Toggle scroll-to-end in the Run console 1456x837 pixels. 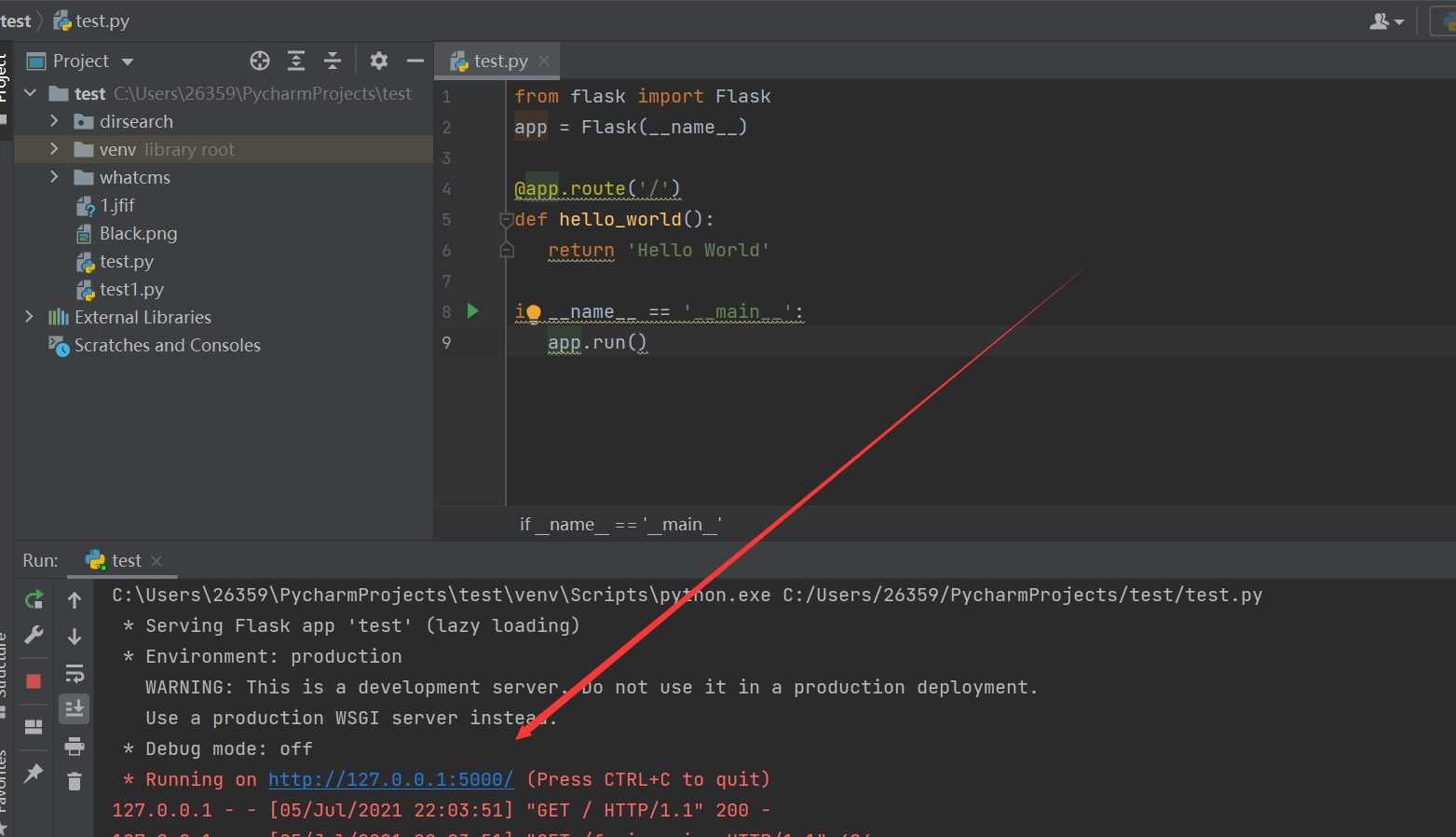pos(75,708)
